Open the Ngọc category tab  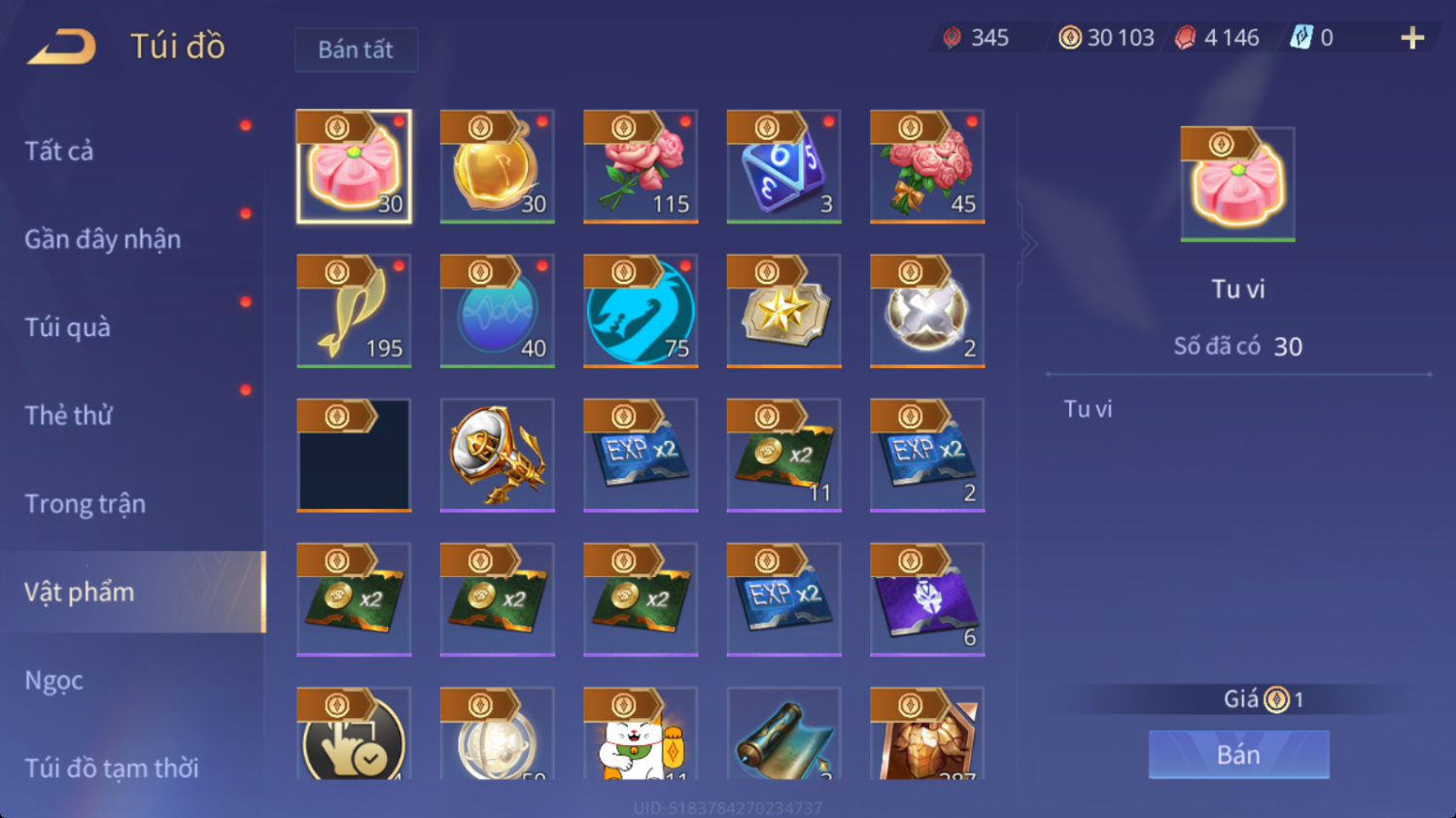tap(53, 681)
